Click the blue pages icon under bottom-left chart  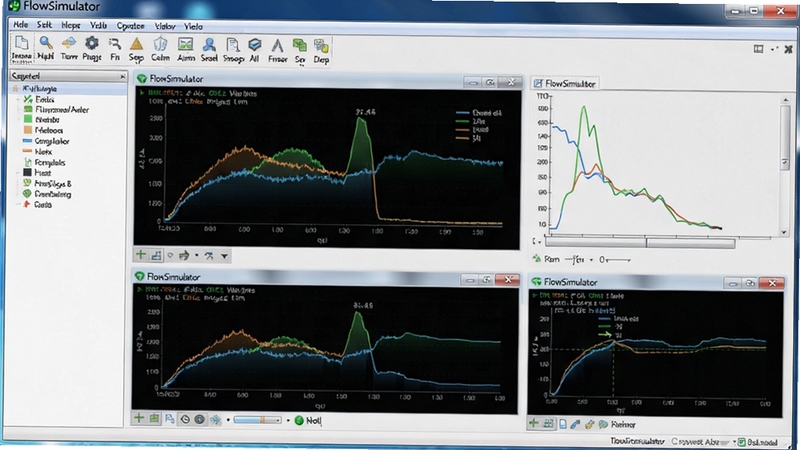click(x=169, y=419)
